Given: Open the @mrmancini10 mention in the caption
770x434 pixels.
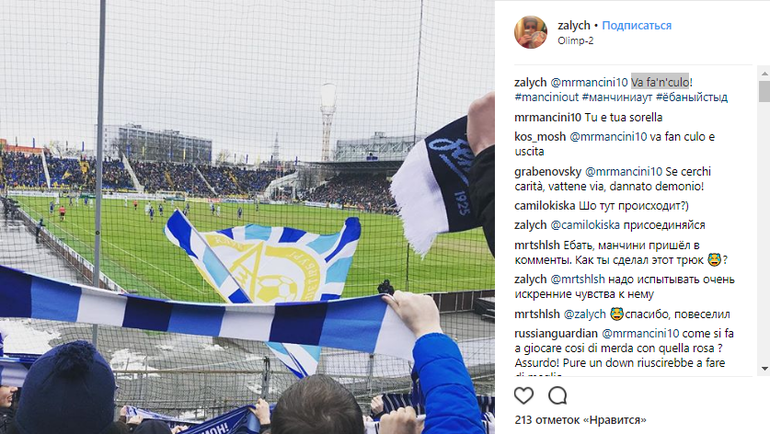Looking at the screenshot, I should (x=589, y=82).
